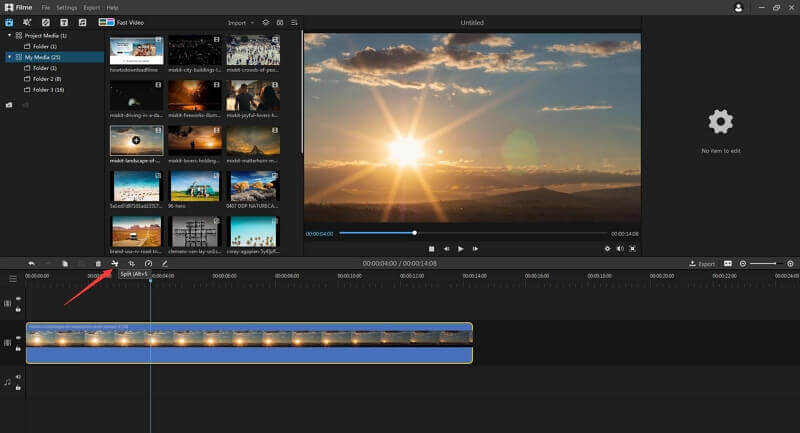The image size is (800, 433).
Task: Select the mixkit-fireworks clip thumbnail
Action: (x=194, y=95)
